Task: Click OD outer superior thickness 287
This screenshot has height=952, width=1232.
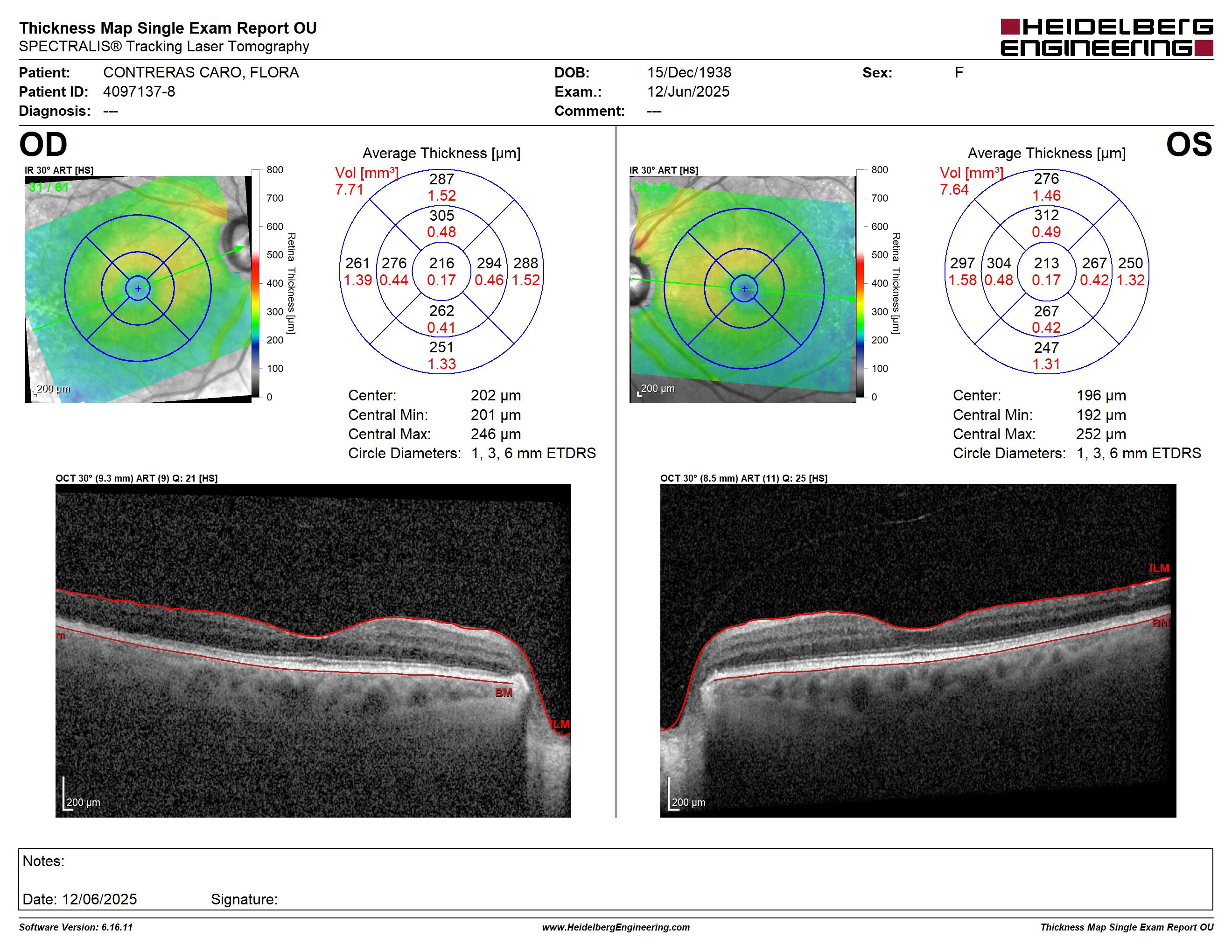Action: click(441, 179)
